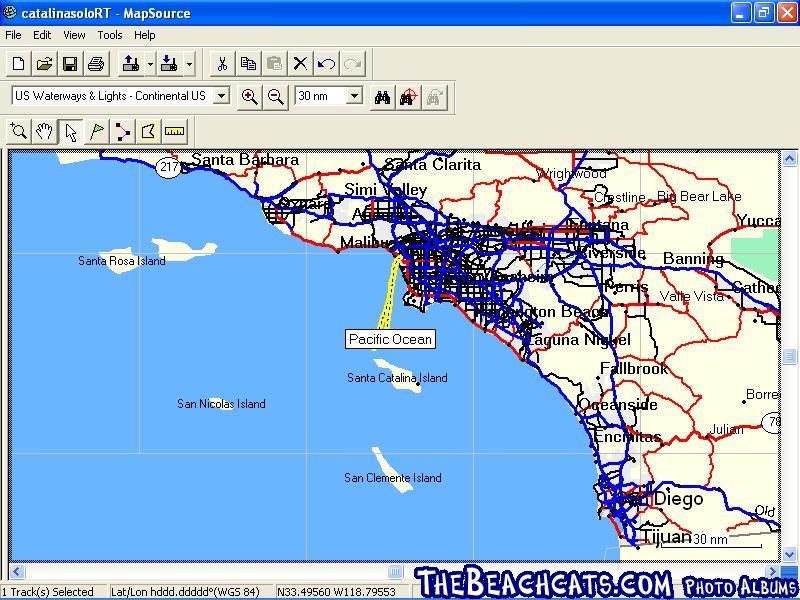The width and height of the screenshot is (800, 600).
Task: Click the Banning map label
Action: point(693,259)
